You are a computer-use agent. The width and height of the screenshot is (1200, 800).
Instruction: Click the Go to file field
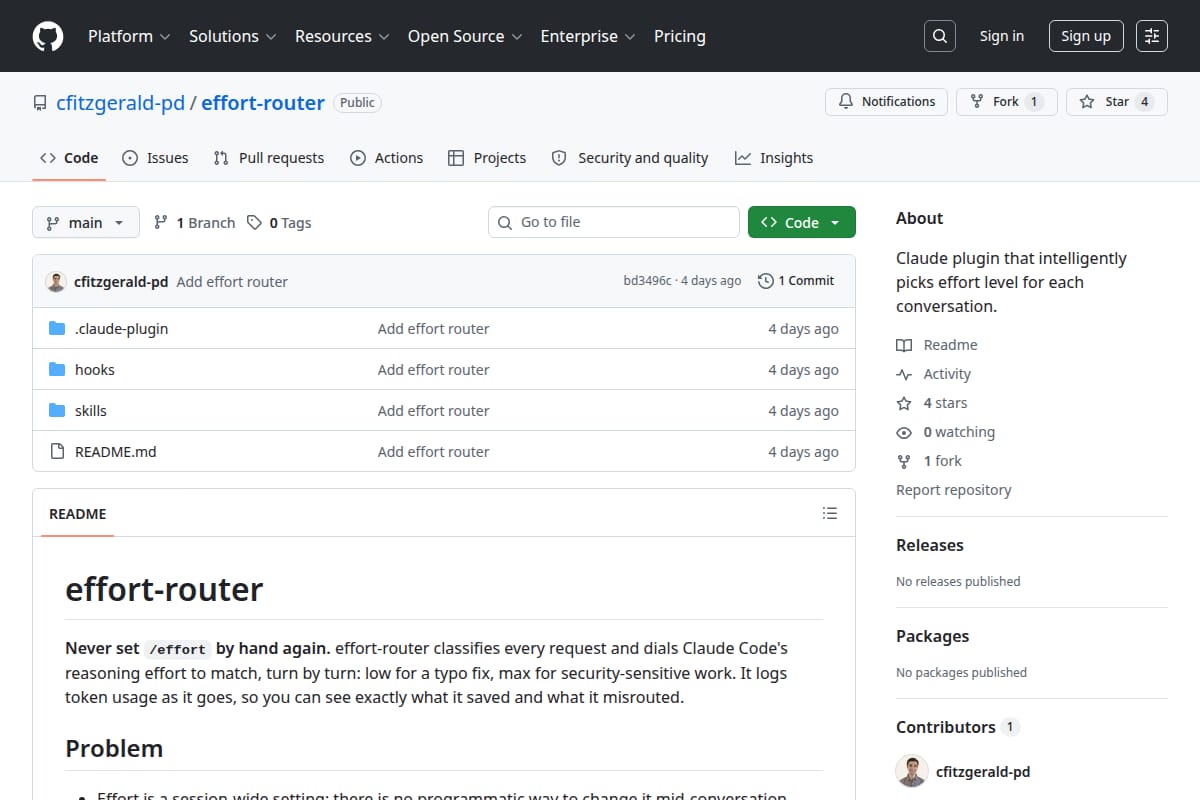(613, 222)
